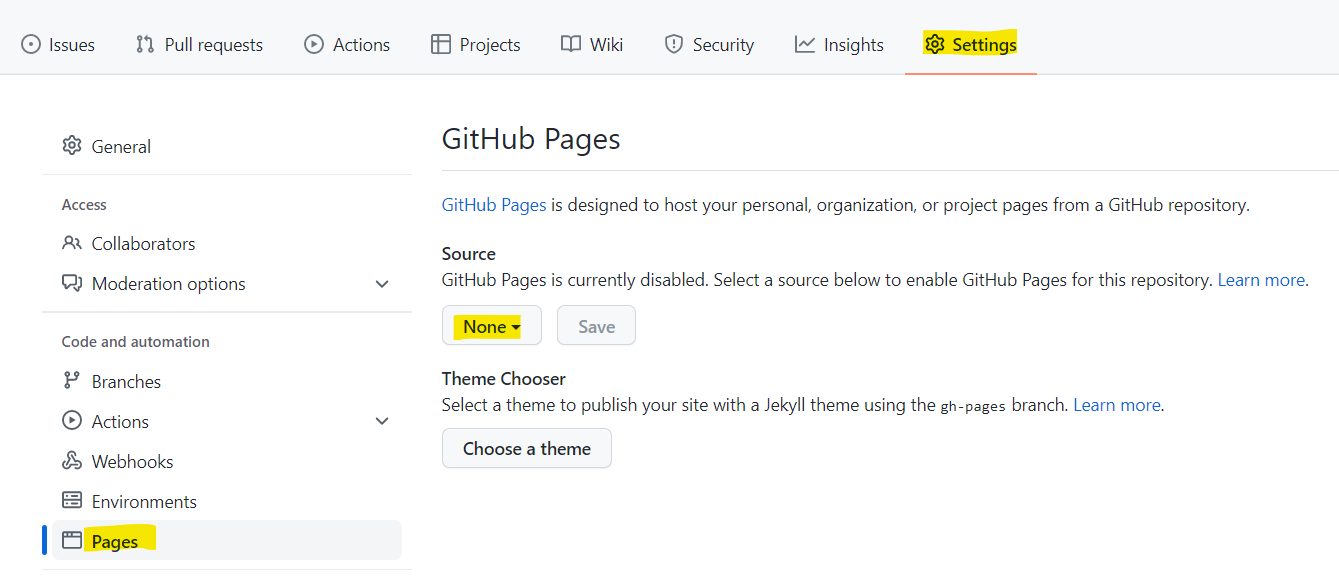Select Pages in the sidebar
This screenshot has width=1339, height=585.
[x=227, y=540]
